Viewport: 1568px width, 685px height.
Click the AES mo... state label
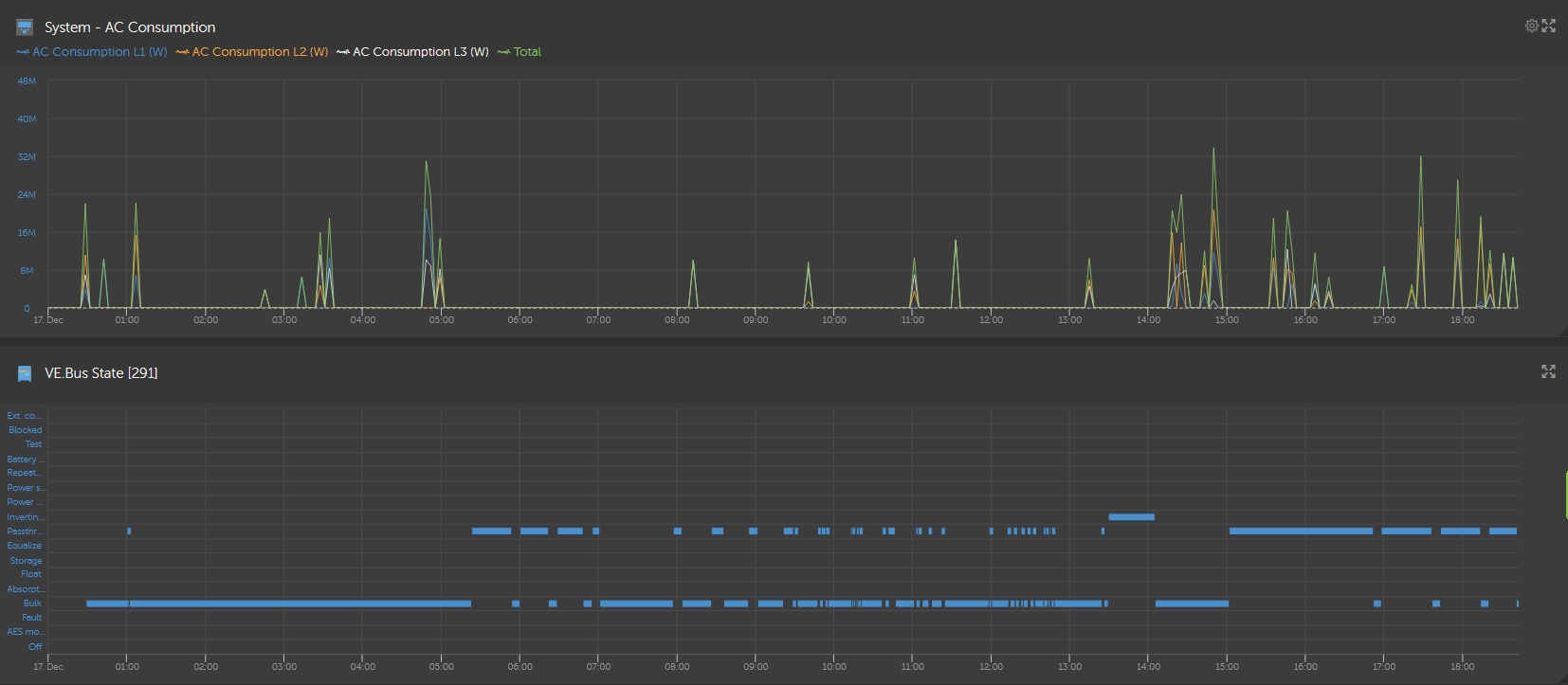click(x=26, y=632)
